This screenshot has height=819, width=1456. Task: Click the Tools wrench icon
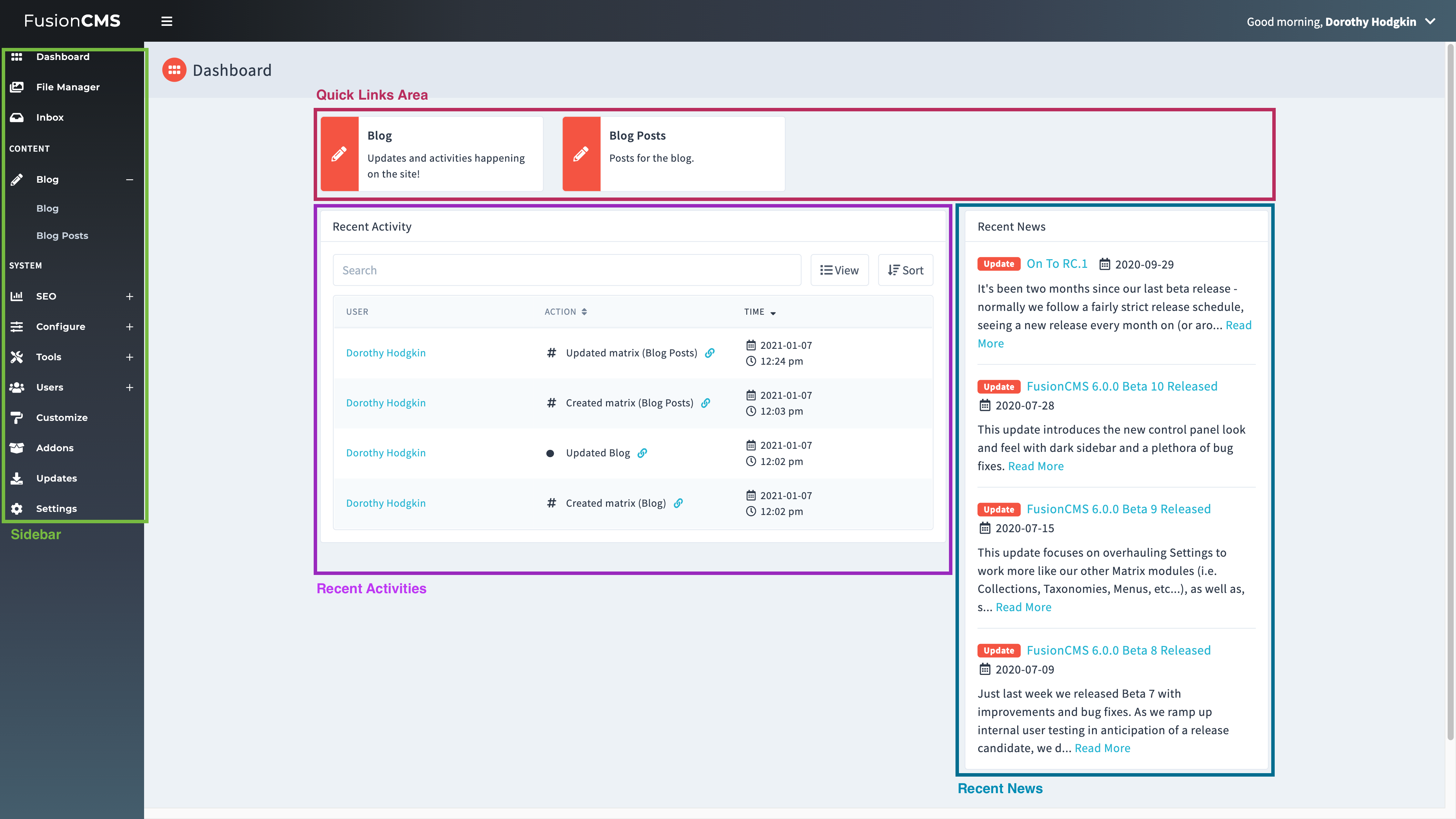coord(17,357)
